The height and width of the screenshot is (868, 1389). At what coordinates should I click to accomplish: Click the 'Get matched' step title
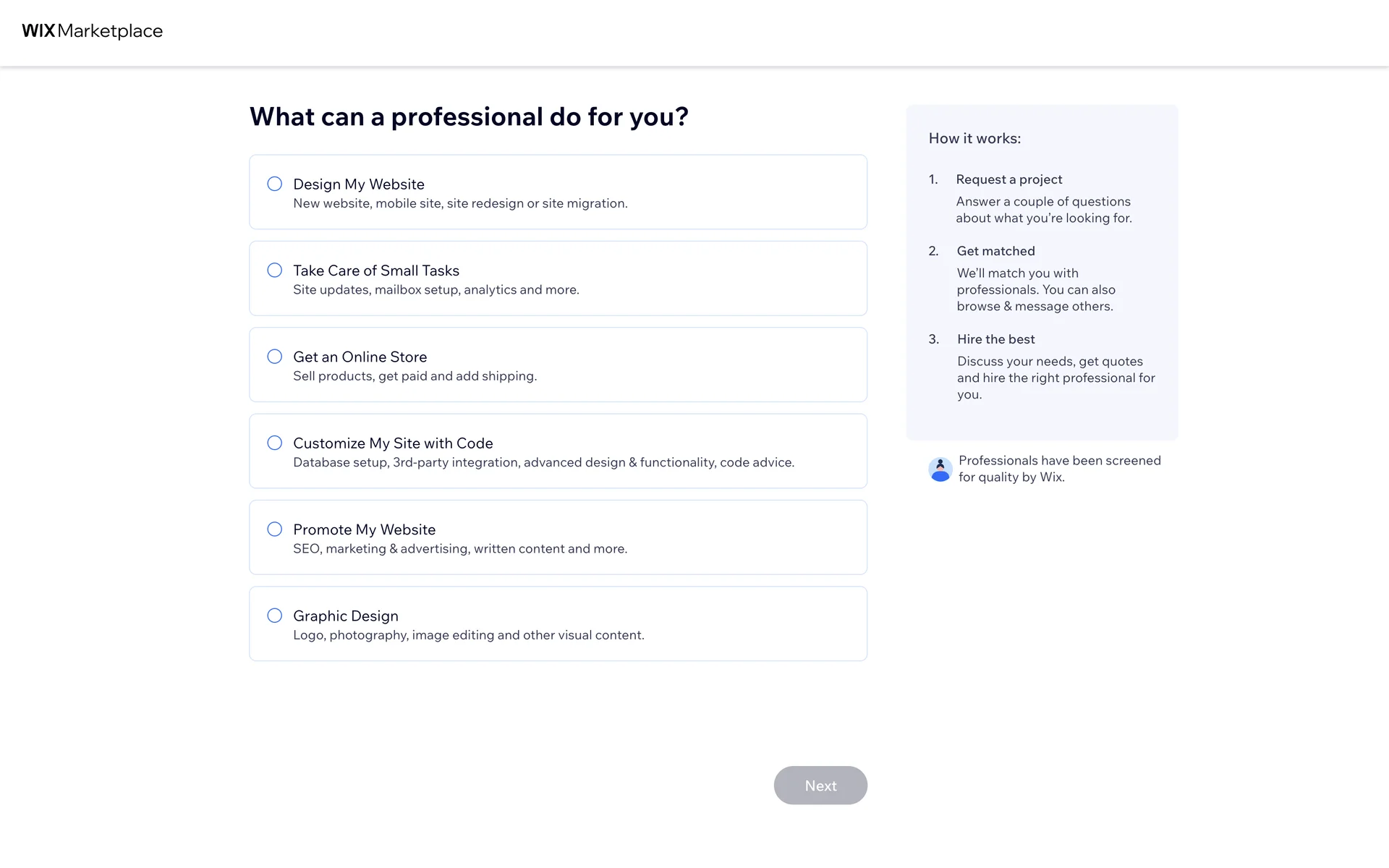click(995, 251)
